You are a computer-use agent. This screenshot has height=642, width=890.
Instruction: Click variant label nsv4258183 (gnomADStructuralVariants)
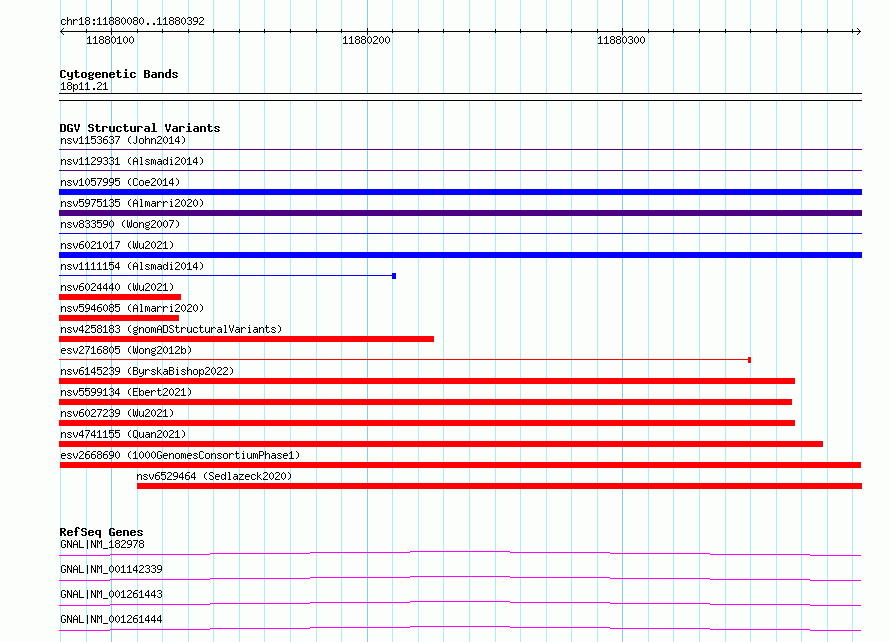171,329
